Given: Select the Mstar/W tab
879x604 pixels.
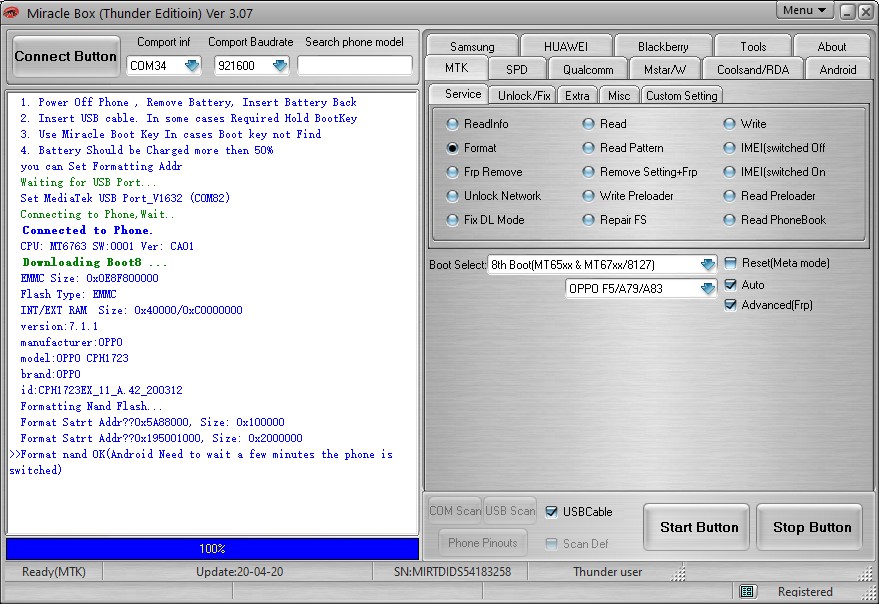Looking at the screenshot, I should [664, 70].
